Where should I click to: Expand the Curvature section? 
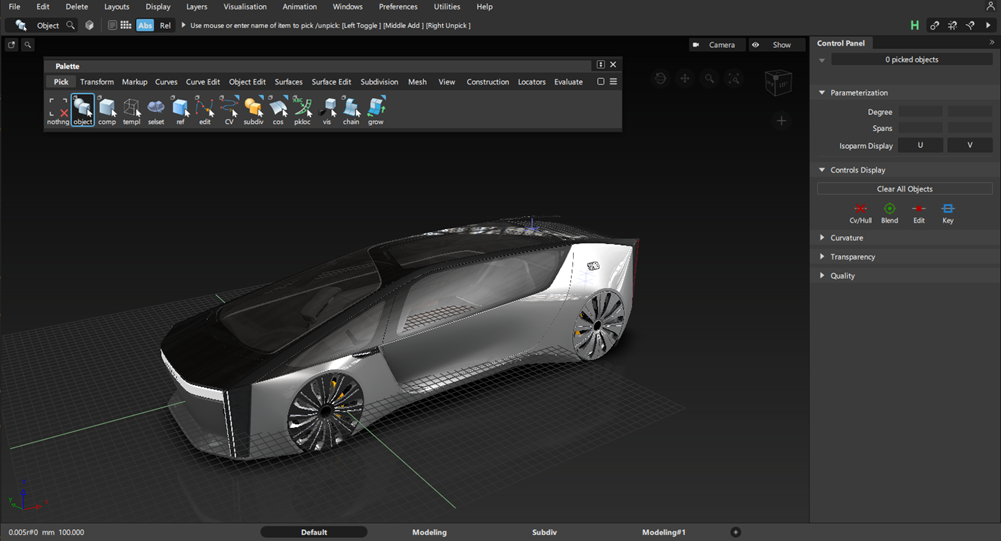[x=846, y=238]
